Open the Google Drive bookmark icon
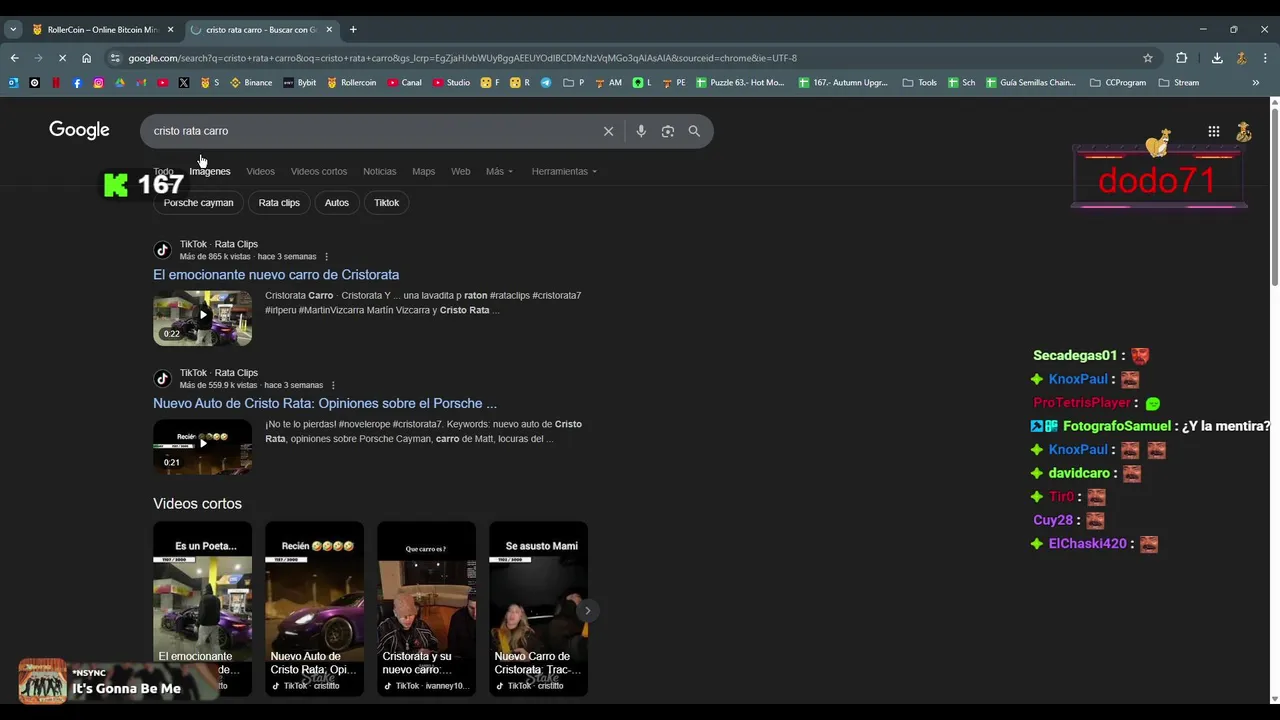Screen dimensions: 1280x720 [x=119, y=83]
